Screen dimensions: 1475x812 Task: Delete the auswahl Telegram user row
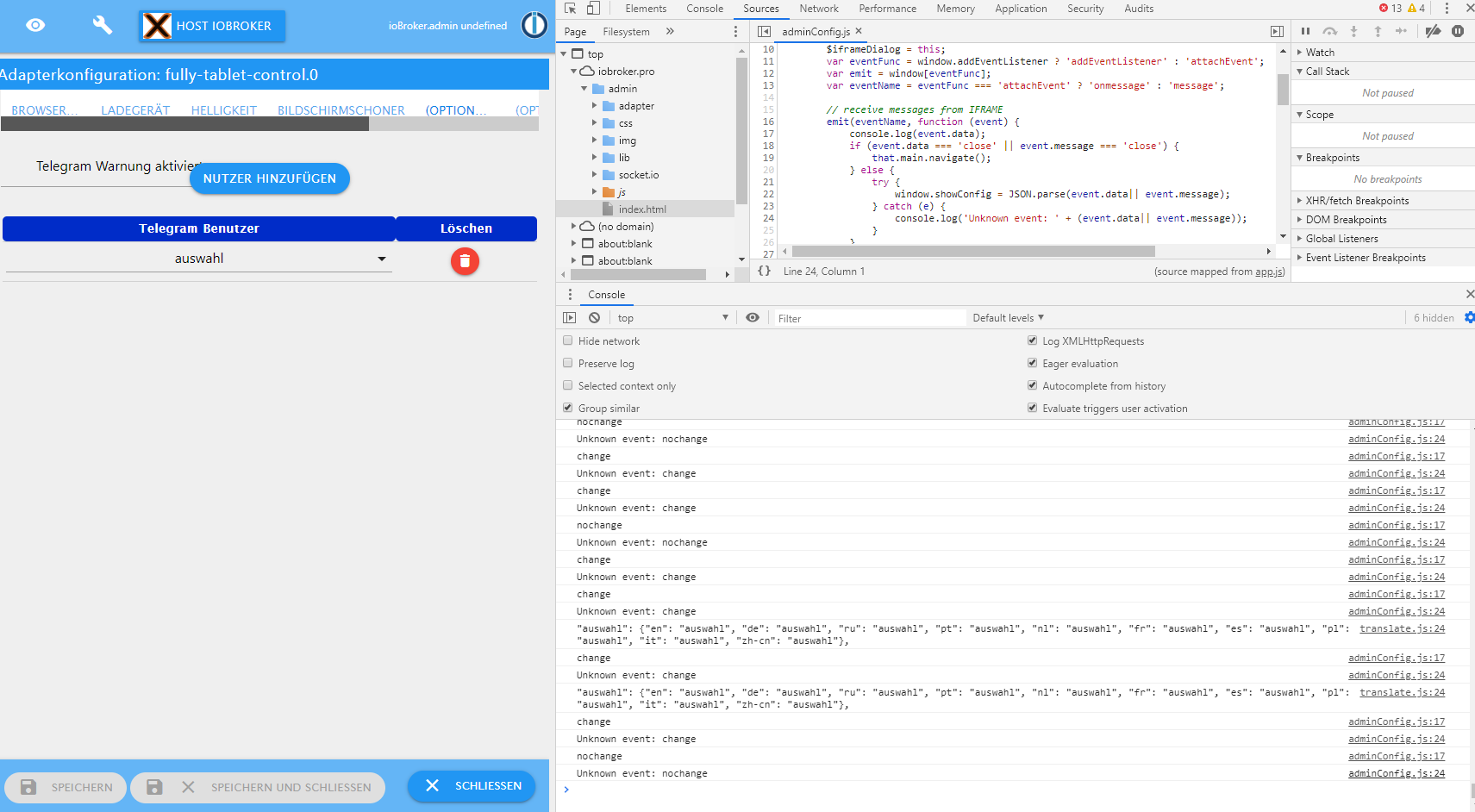pos(465,260)
